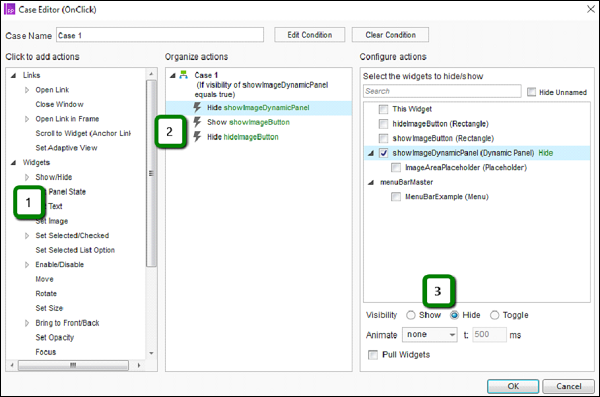The height and width of the screenshot is (397, 600).
Task: Click the Cancel button
Action: [x=569, y=386]
